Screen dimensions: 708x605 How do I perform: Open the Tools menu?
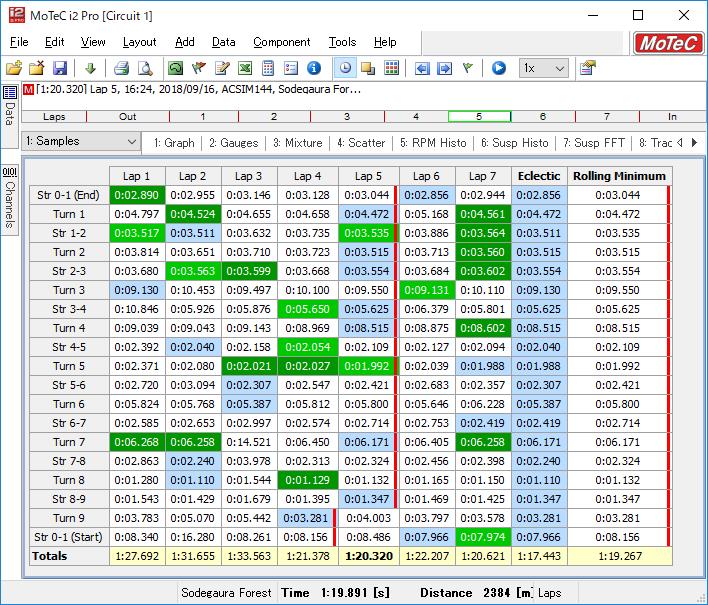[342, 42]
